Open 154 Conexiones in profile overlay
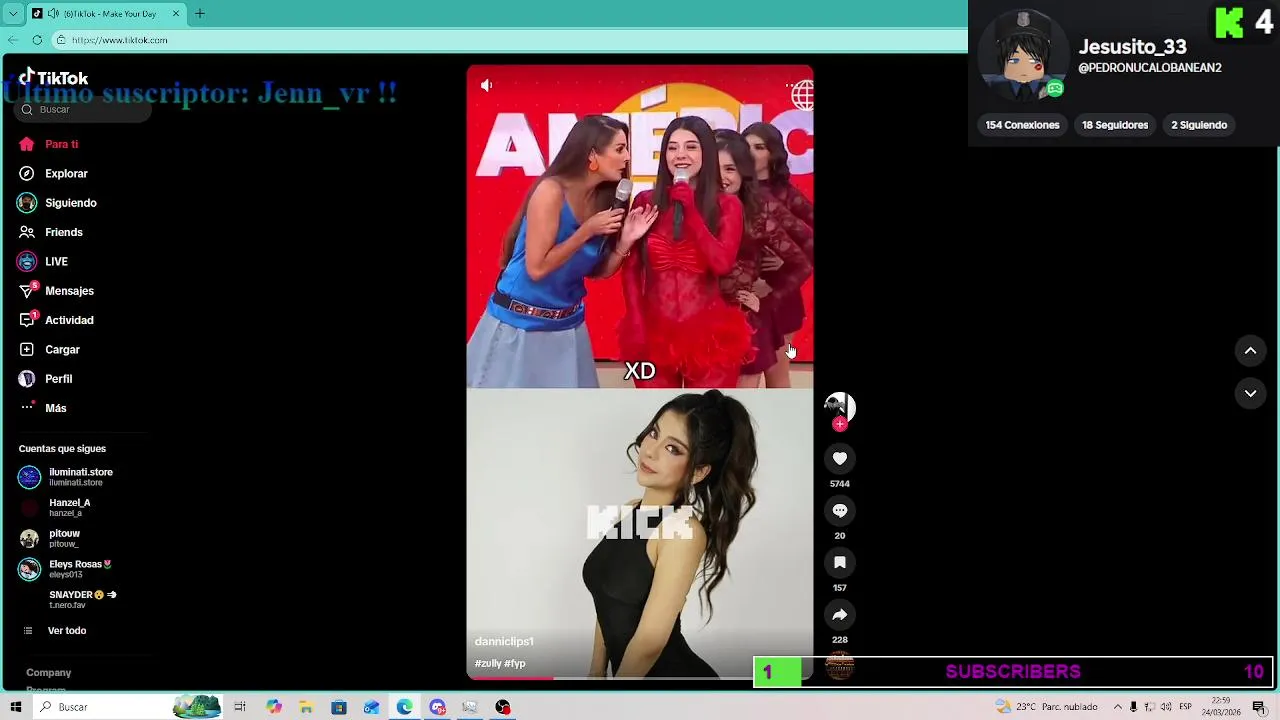1280x720 pixels. 1022,125
